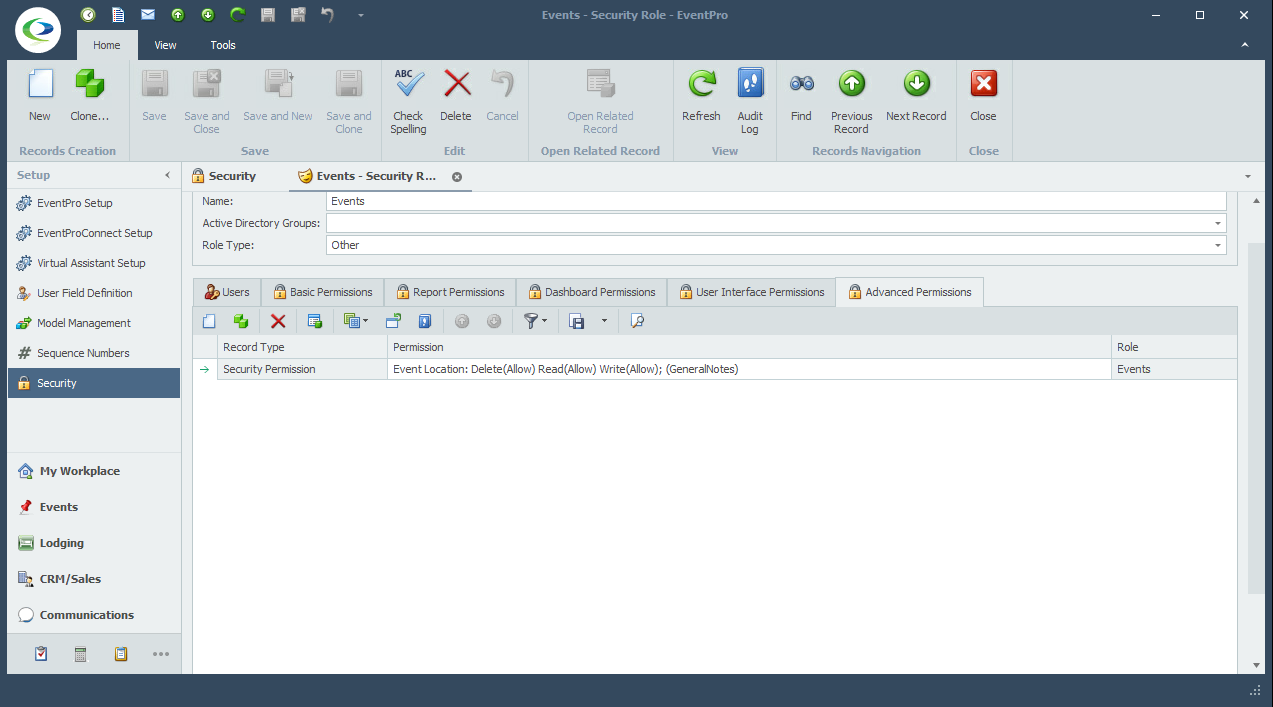Open the dropdown arrow beside the grid save icon
Screen dimensions: 1273x707
coord(604,321)
